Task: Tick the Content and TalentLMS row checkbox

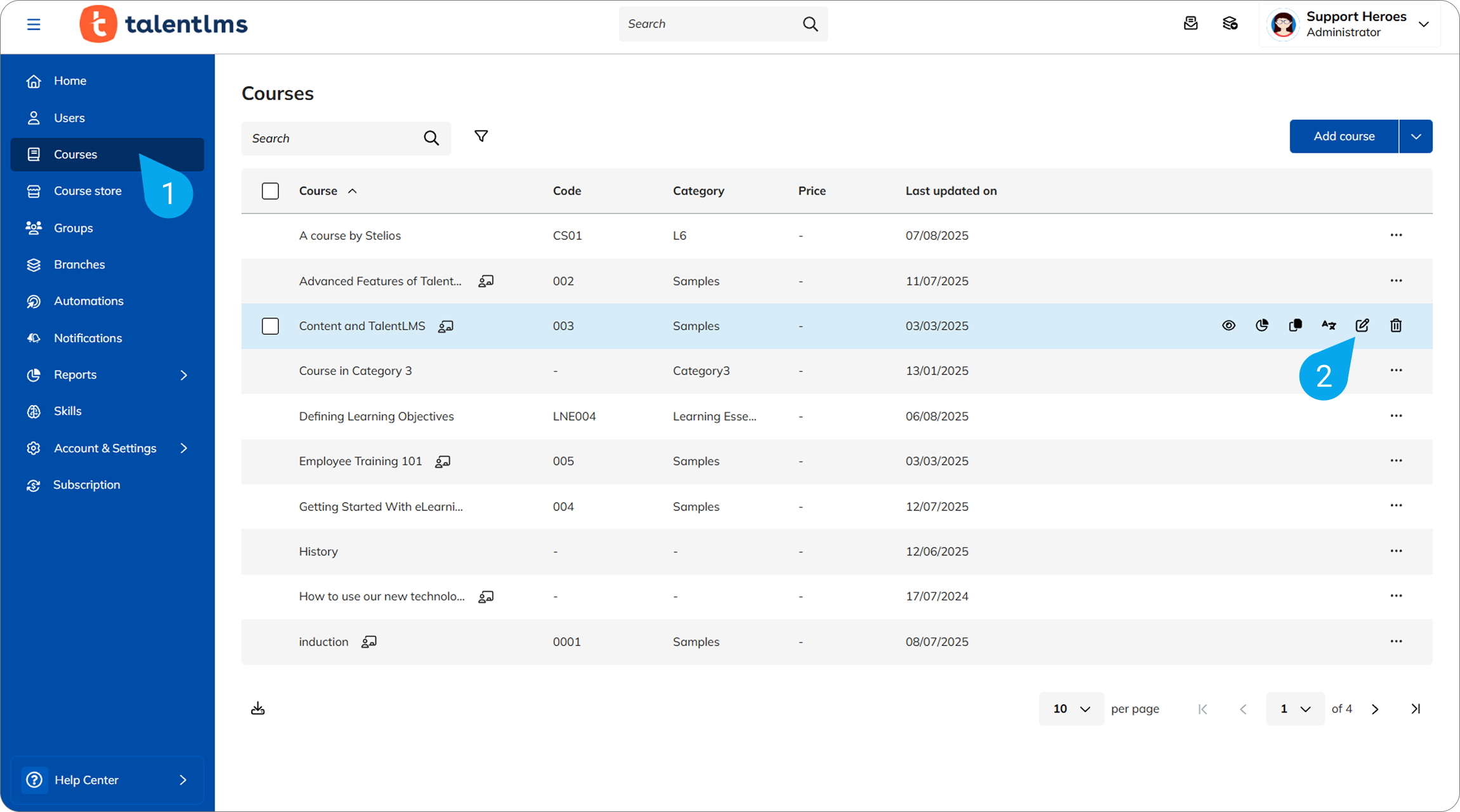Action: click(270, 326)
